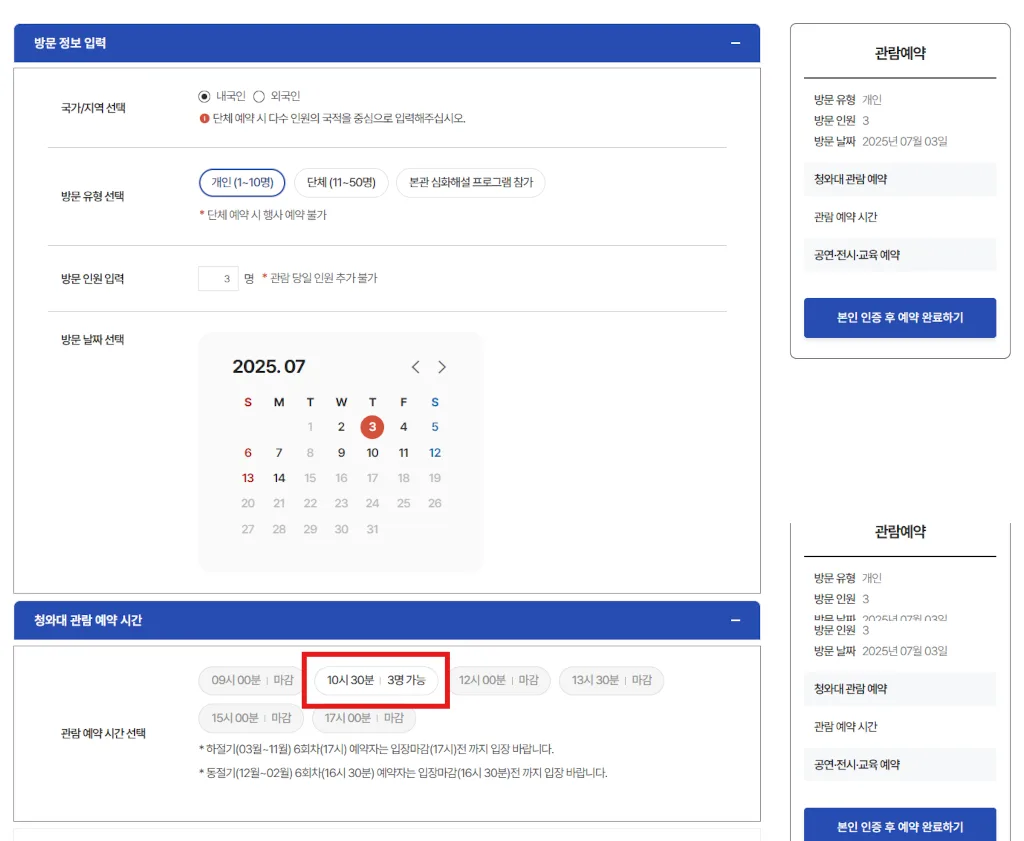Click the 15시 00분 마감 time slot
The image size is (1024, 841).
coord(251,718)
